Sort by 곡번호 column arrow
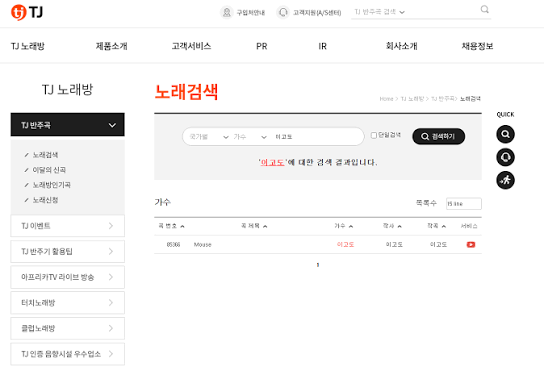 pos(182,227)
